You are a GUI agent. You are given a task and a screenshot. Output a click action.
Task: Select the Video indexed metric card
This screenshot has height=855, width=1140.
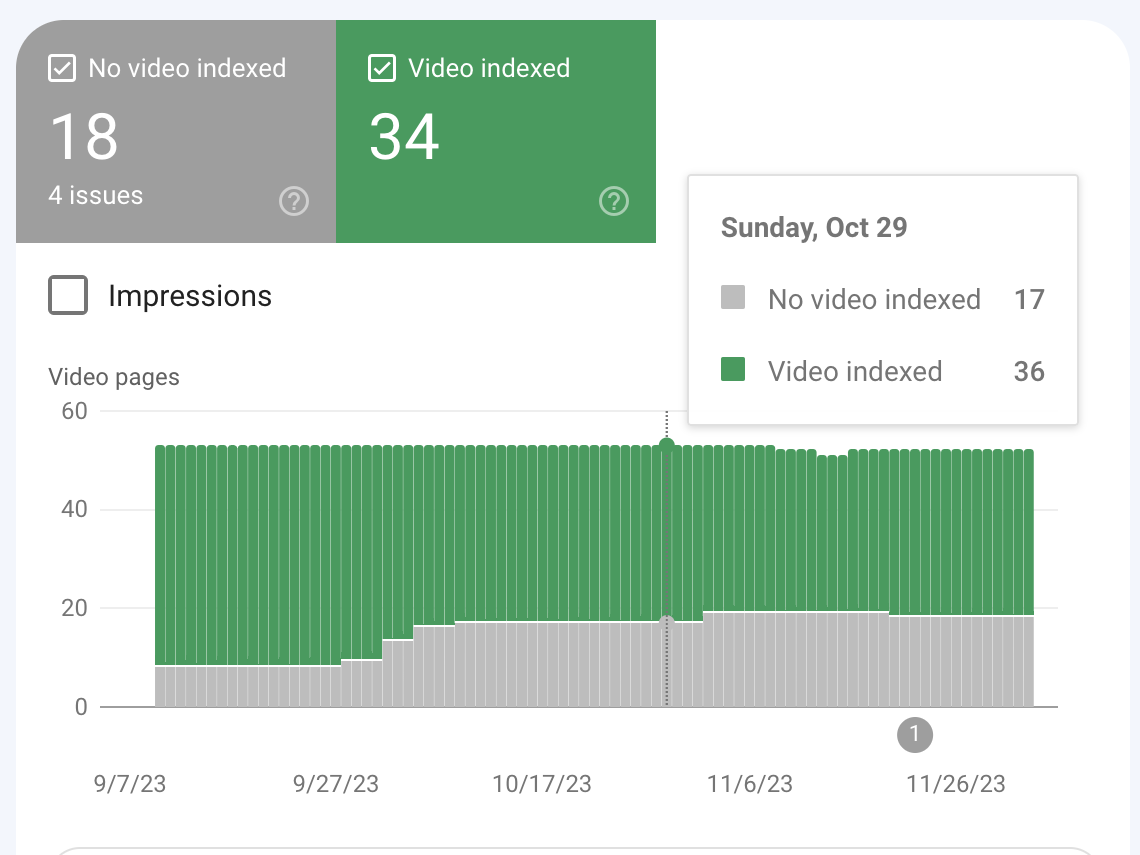[x=496, y=130]
